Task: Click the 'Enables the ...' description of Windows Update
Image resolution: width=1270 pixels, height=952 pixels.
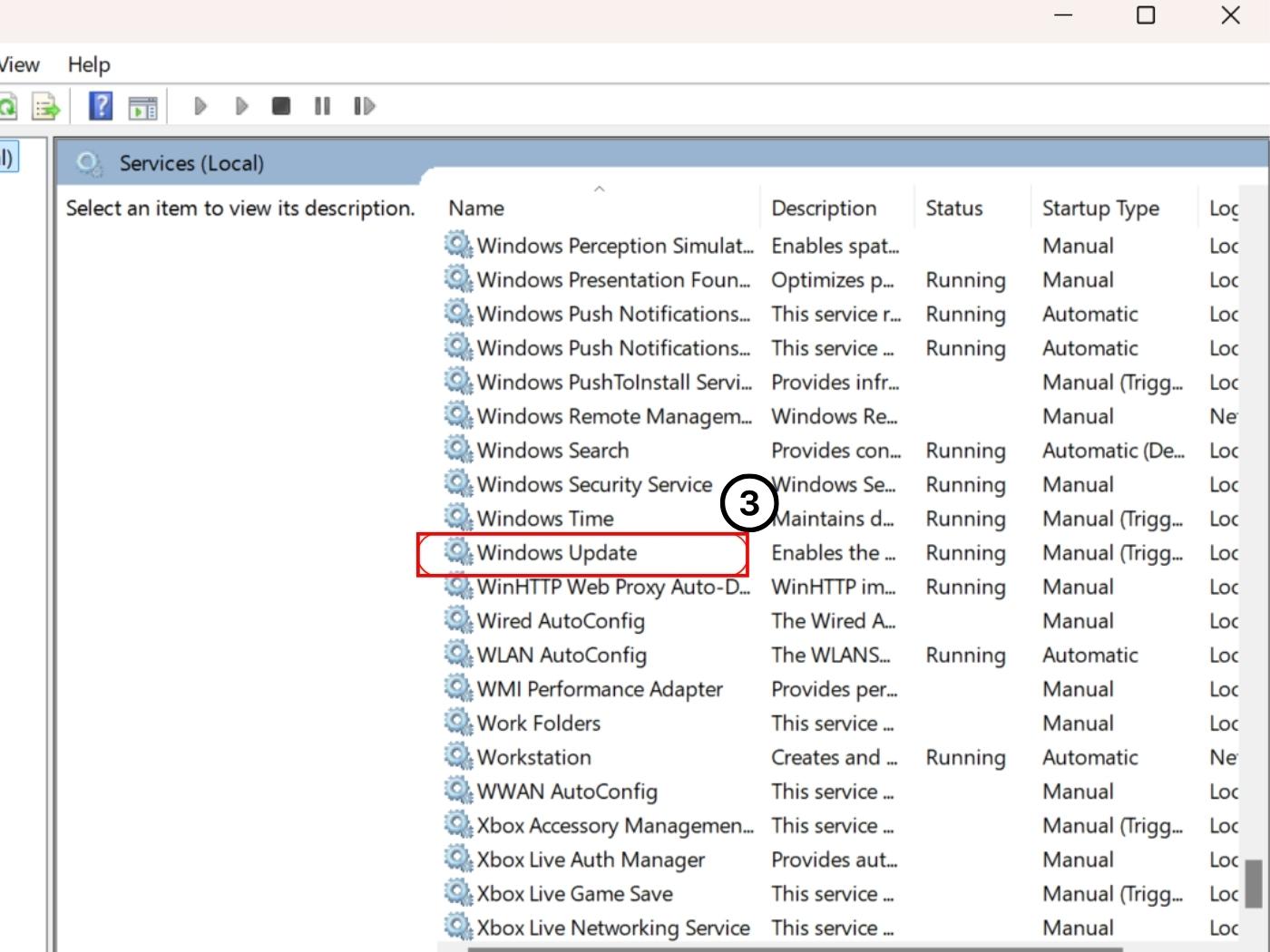Action: point(833,553)
